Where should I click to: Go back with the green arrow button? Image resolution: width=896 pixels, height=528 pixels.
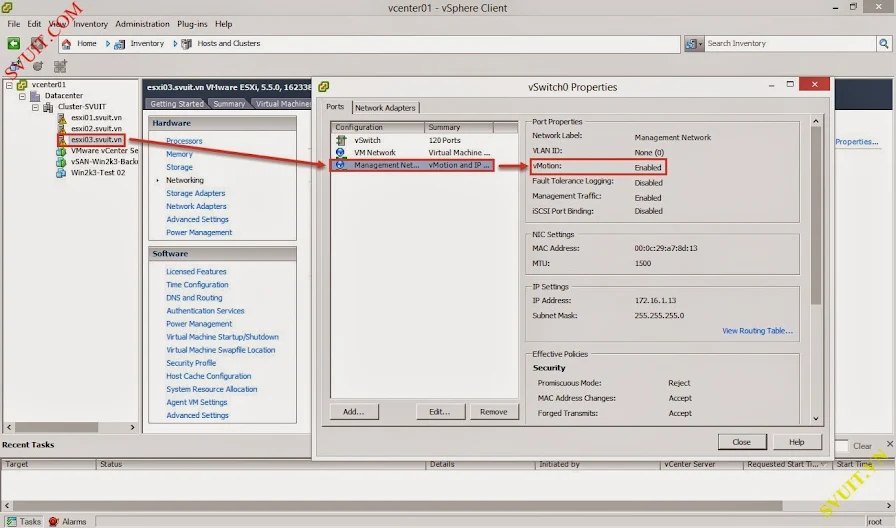pyautogui.click(x=13, y=43)
